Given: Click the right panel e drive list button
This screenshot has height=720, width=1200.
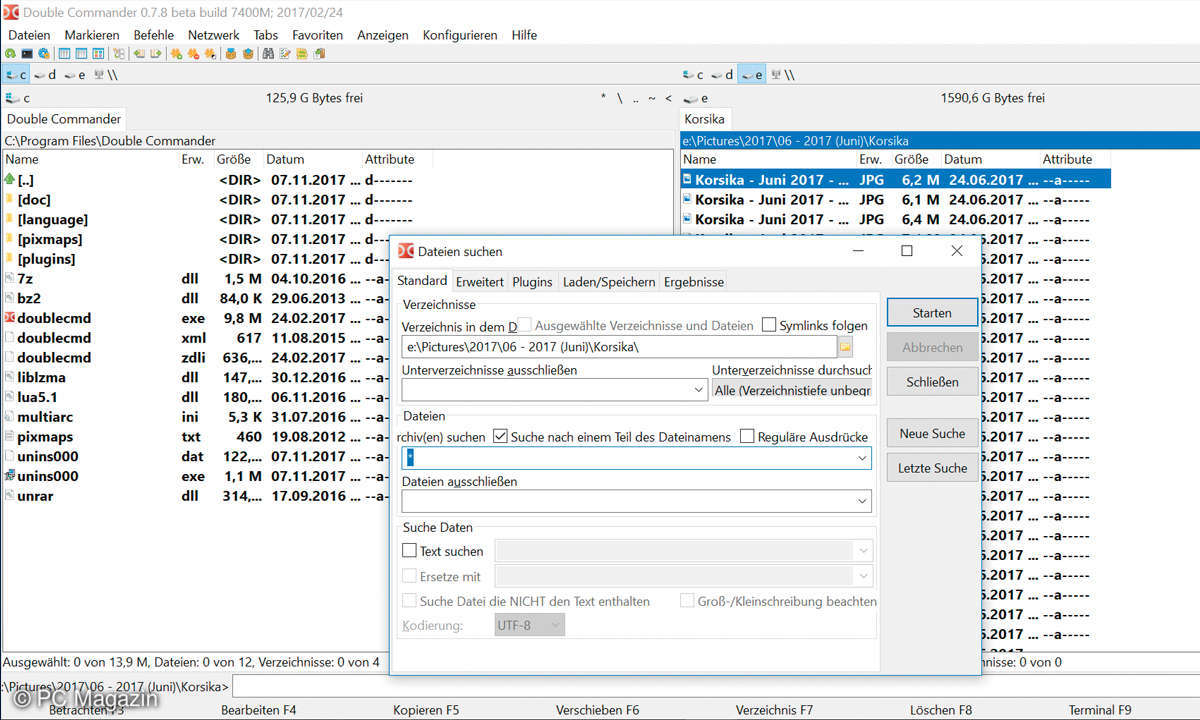Looking at the screenshot, I should click(x=695, y=98).
